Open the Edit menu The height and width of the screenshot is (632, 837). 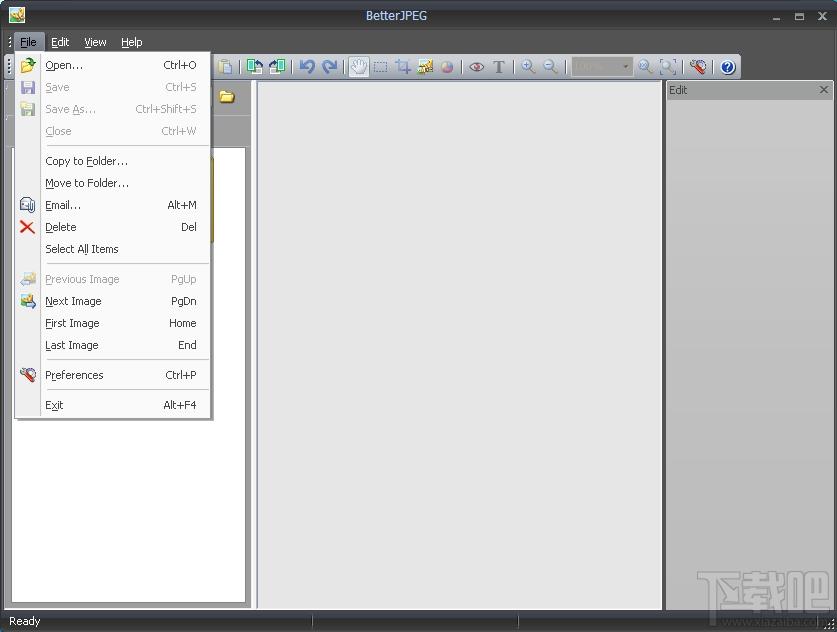click(60, 42)
